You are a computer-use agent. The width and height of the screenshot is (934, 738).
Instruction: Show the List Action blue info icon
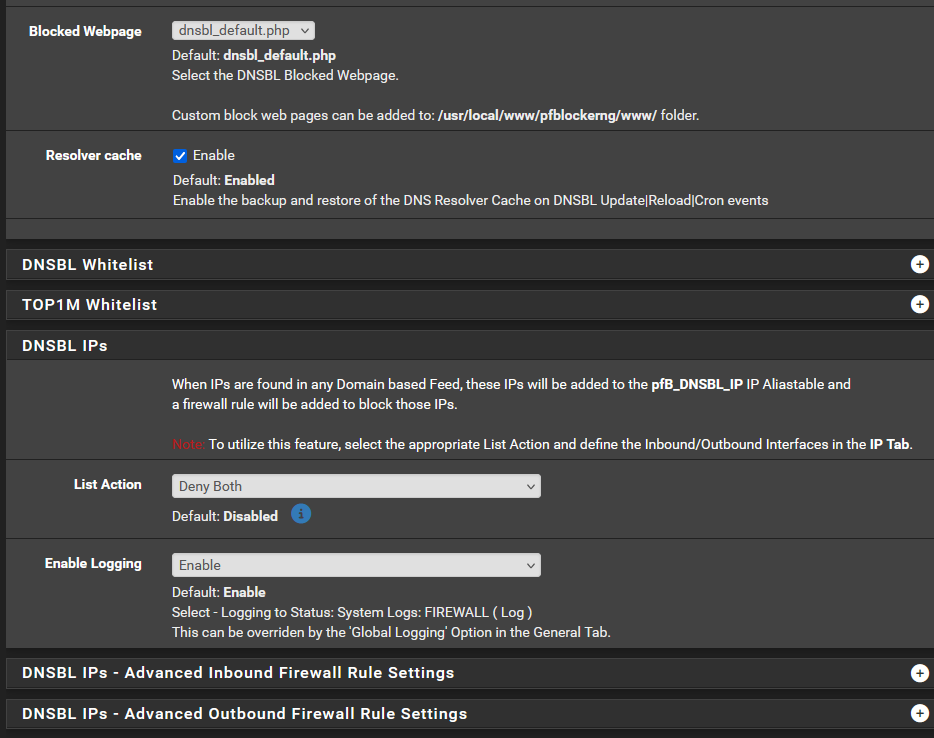(301, 514)
